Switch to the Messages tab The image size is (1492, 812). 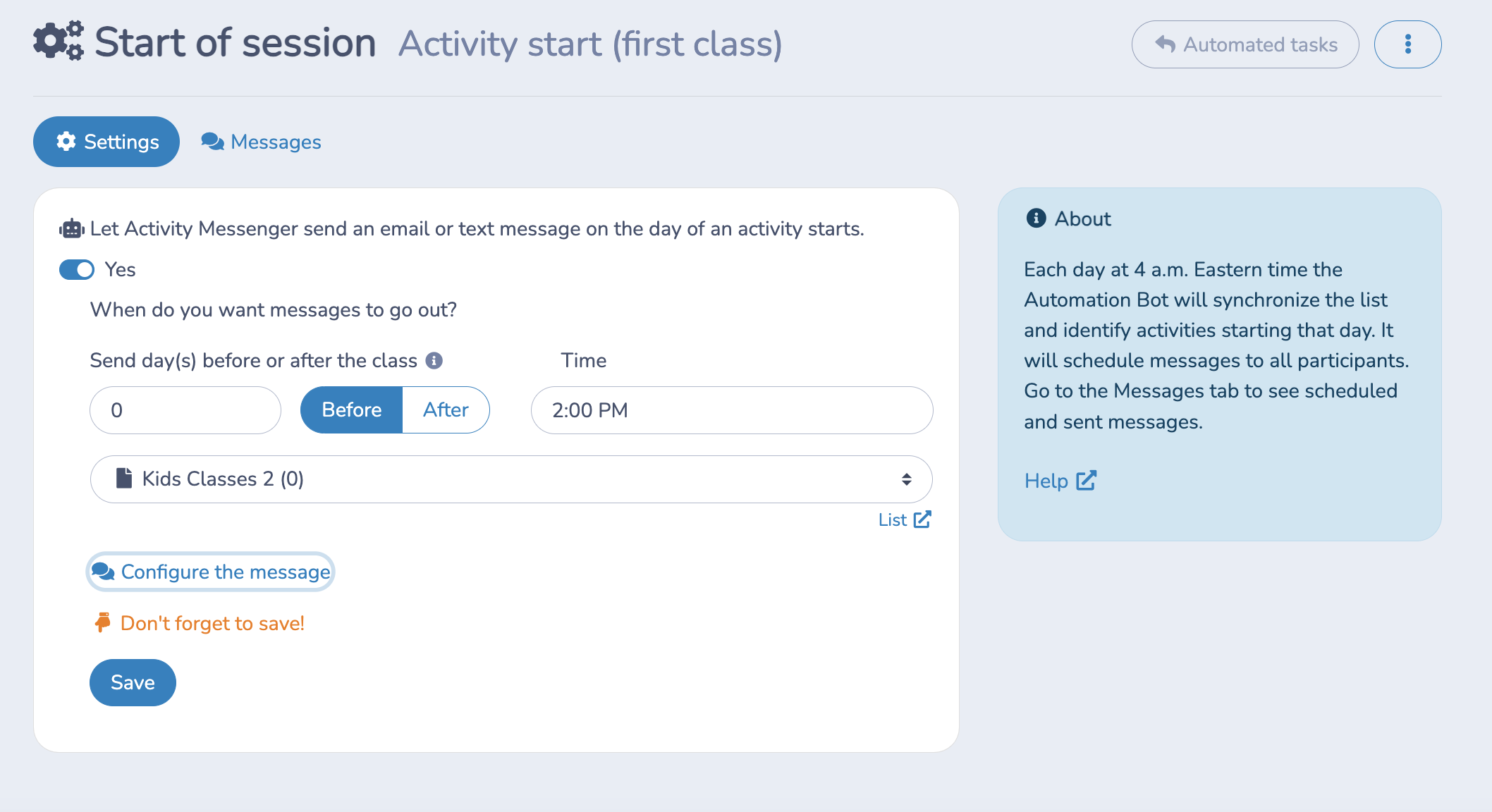click(x=261, y=142)
